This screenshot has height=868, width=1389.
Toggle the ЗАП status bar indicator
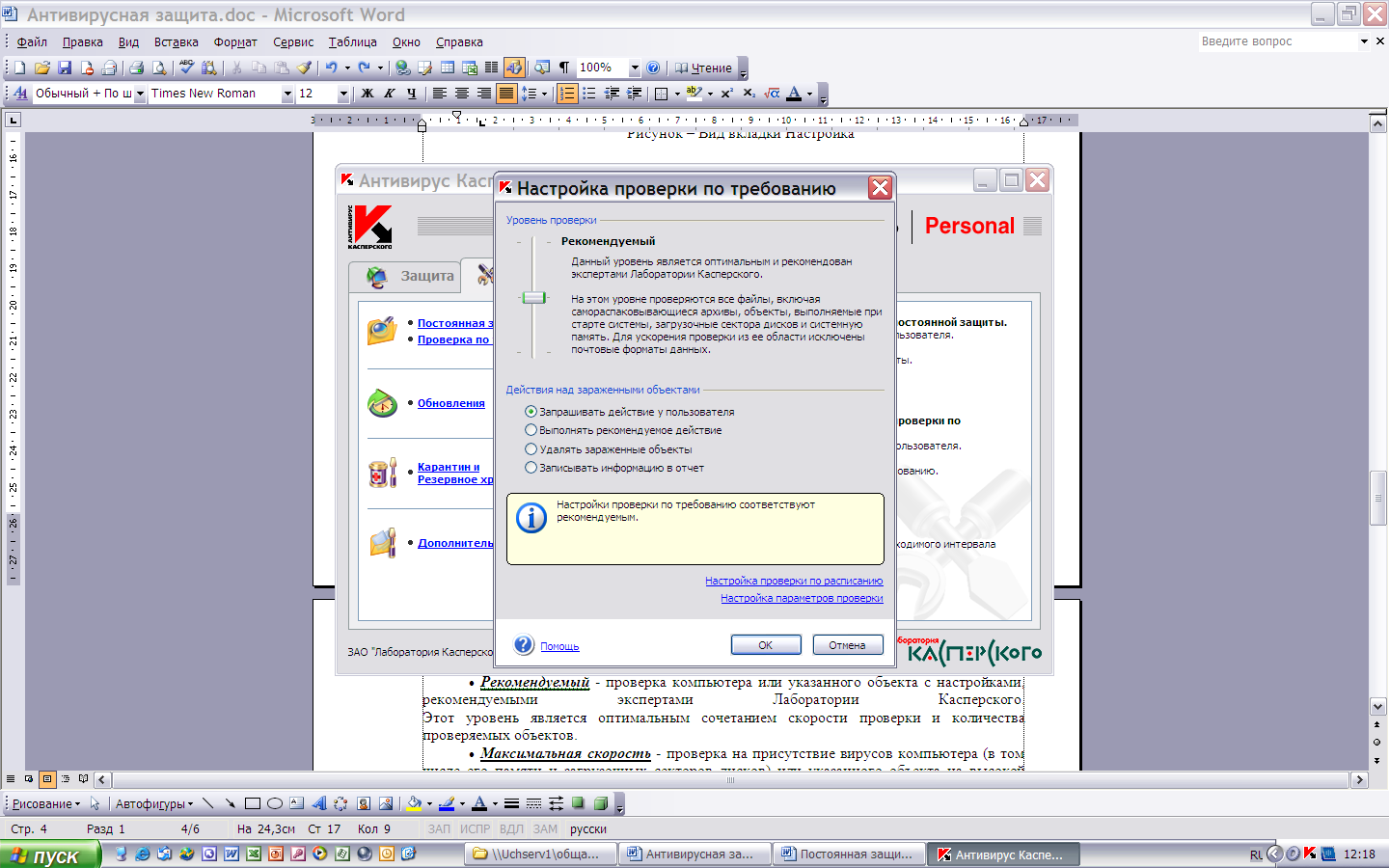click(x=440, y=829)
